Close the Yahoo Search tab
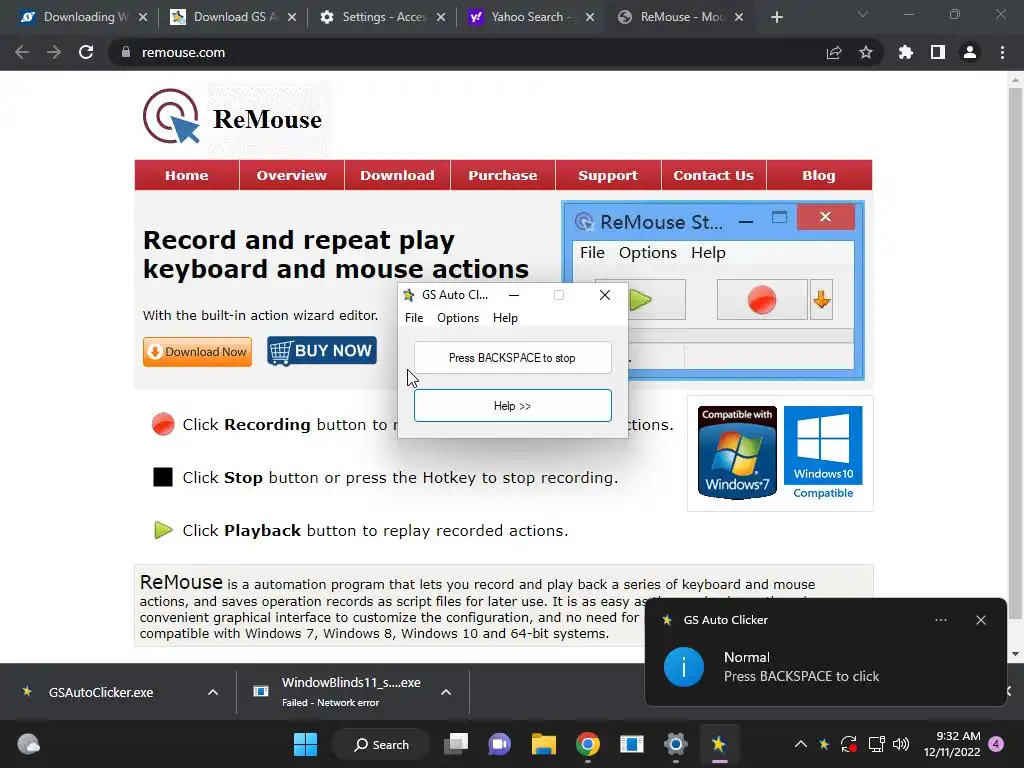 (x=590, y=17)
